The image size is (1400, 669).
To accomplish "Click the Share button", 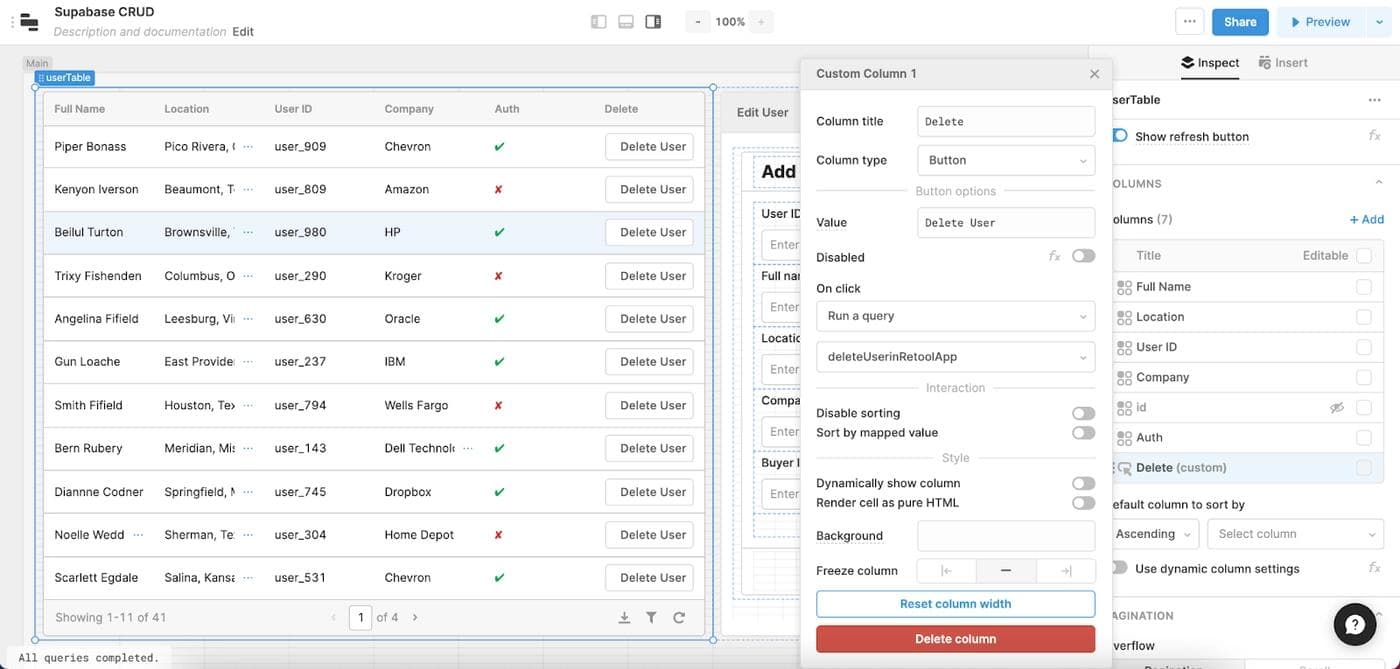I will click(1240, 22).
